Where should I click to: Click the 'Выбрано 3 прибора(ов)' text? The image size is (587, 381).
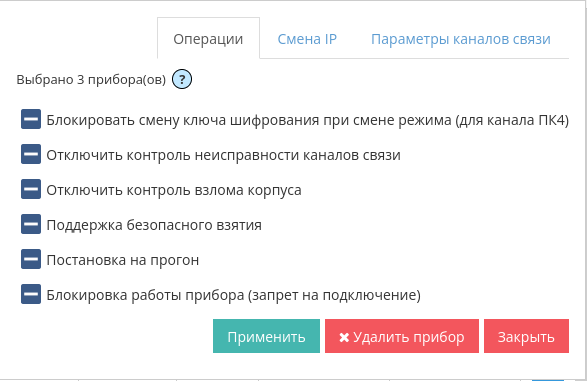(91, 80)
